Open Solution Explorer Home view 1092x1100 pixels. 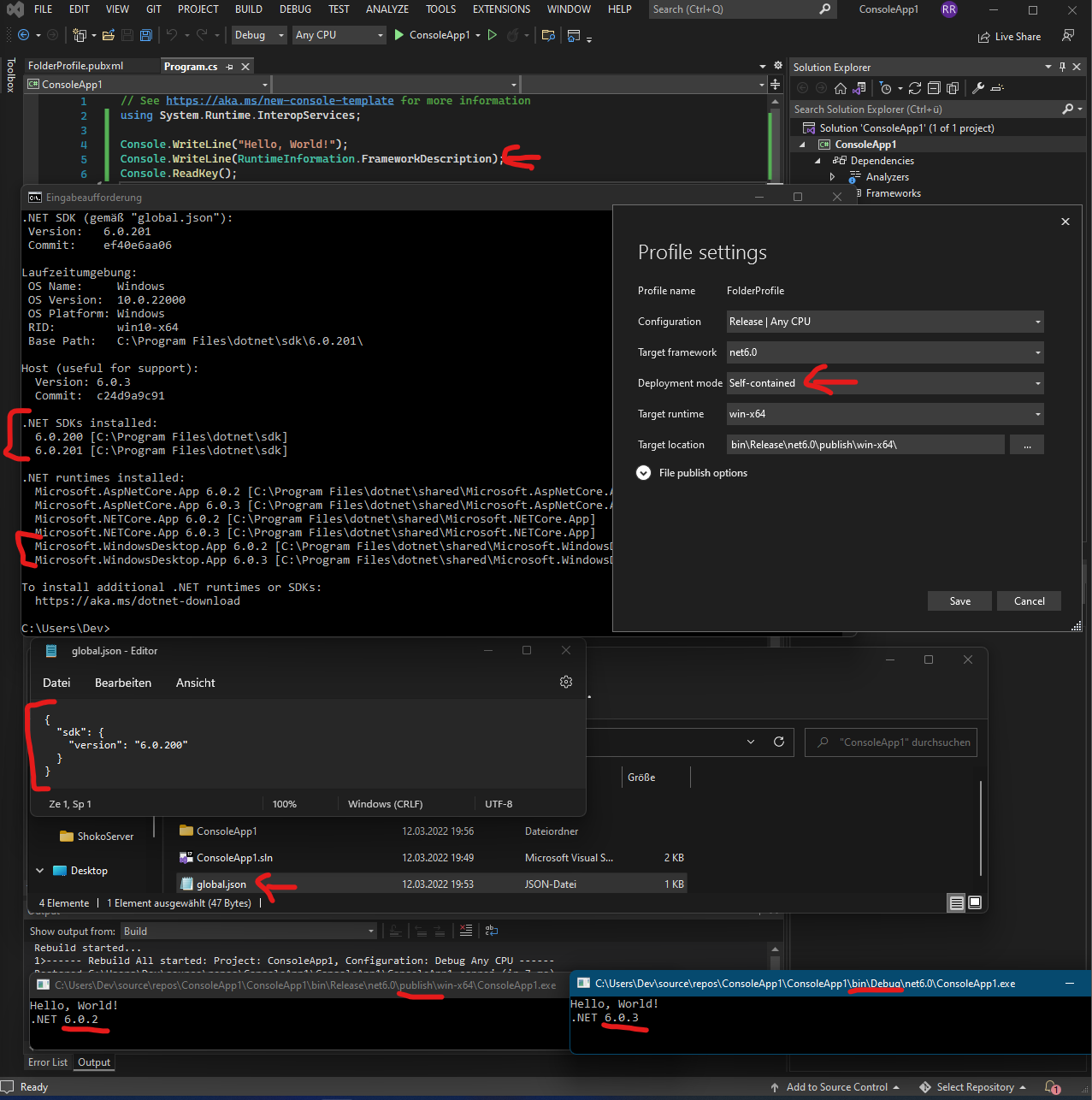840,87
